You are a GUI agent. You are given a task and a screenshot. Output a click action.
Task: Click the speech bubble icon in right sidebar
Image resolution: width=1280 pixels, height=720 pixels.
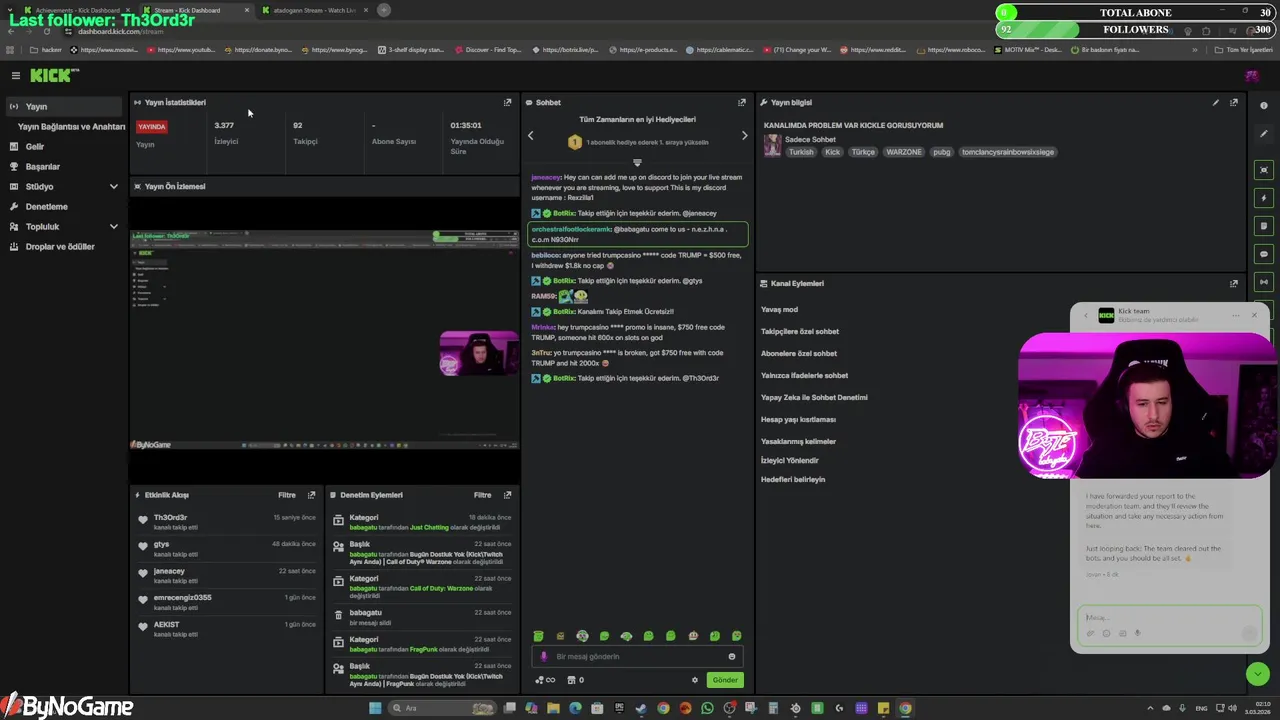(x=1264, y=254)
